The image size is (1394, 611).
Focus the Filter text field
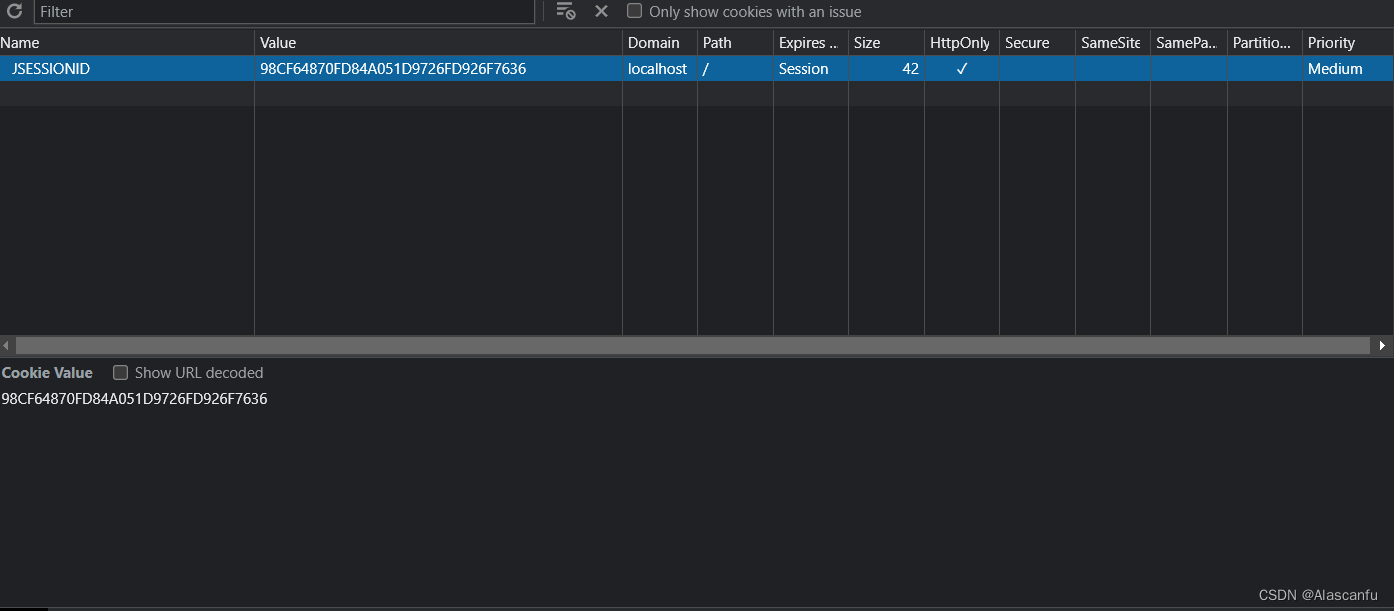284,11
